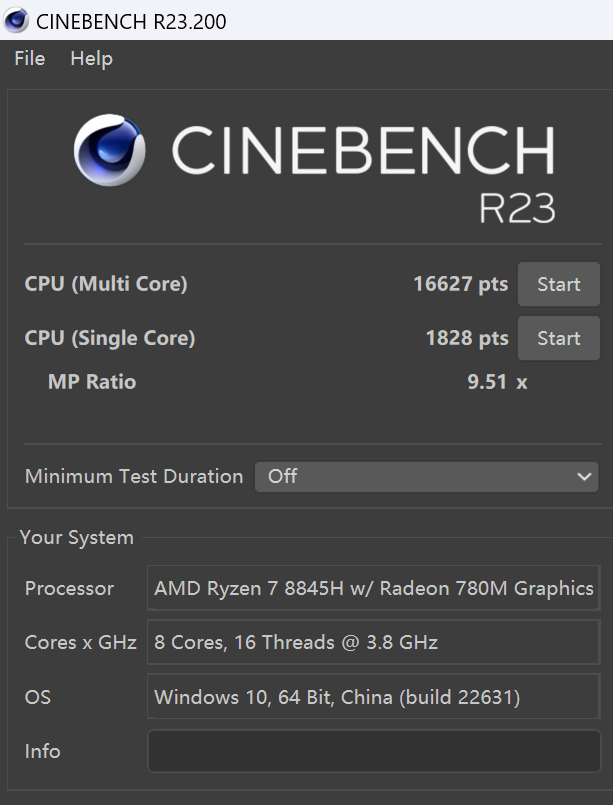This screenshot has width=613, height=805.
Task: Click the Cinebench icon in the title bar
Action: click(x=16, y=21)
